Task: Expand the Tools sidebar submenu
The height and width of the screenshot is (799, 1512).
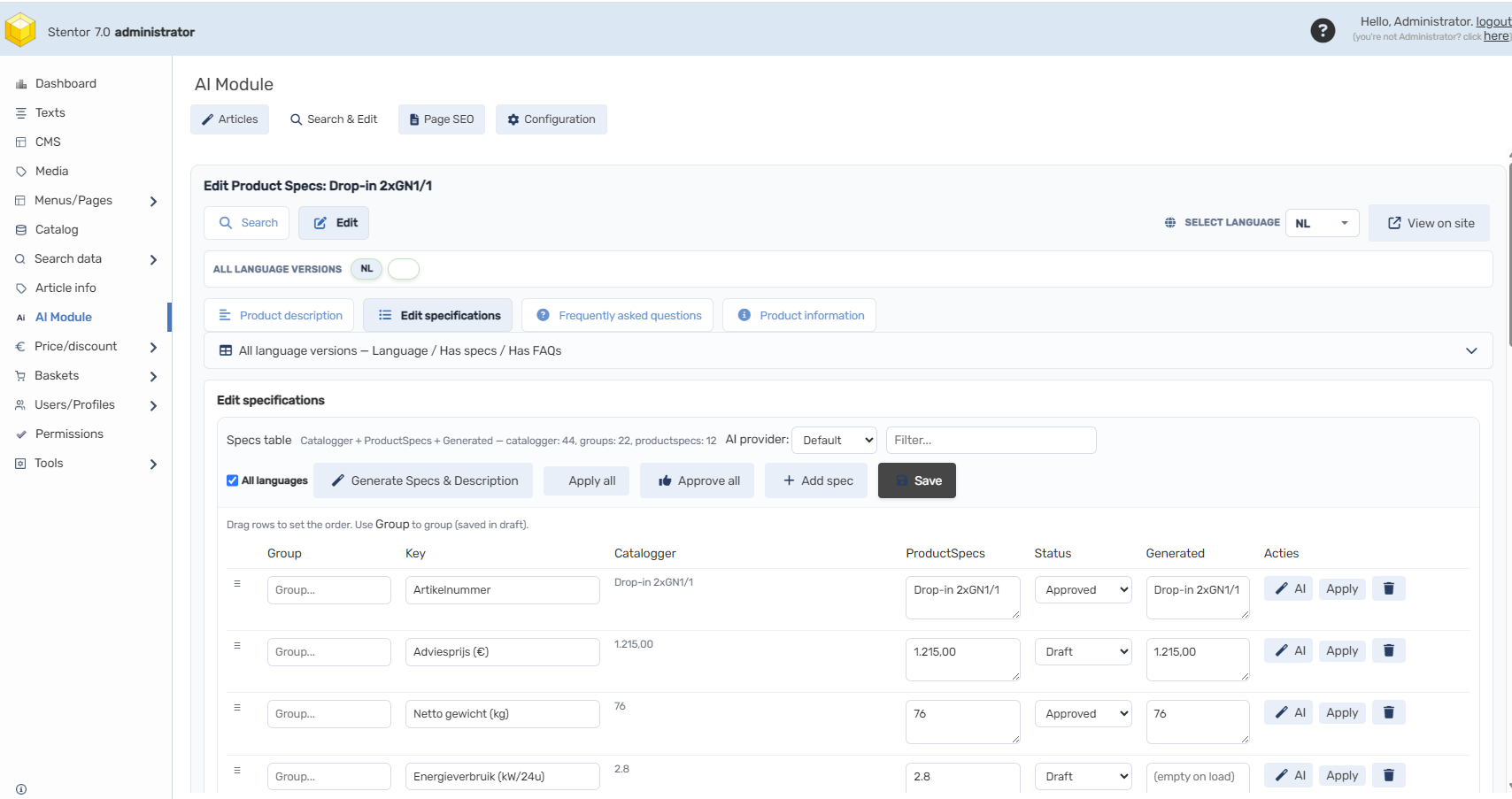Action: (x=153, y=465)
